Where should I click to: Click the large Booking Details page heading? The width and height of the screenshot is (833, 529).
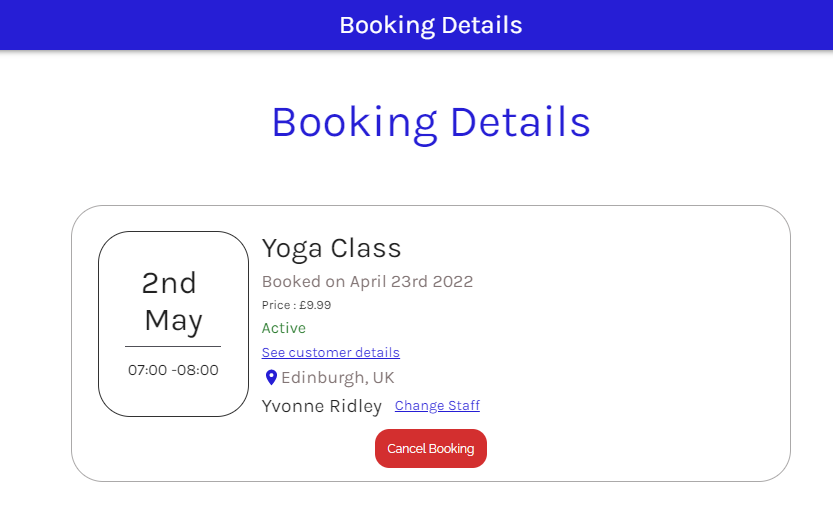[x=431, y=122]
